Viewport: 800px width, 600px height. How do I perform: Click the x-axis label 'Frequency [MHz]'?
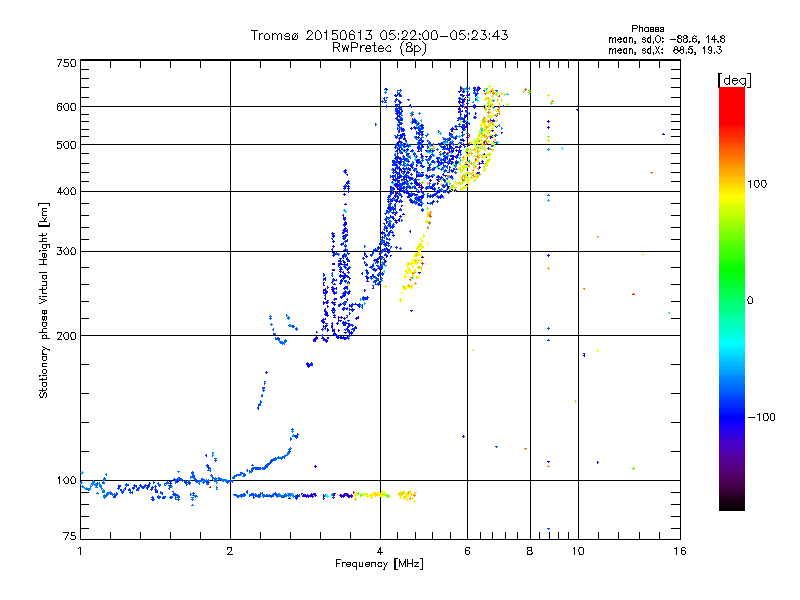[x=379, y=564]
